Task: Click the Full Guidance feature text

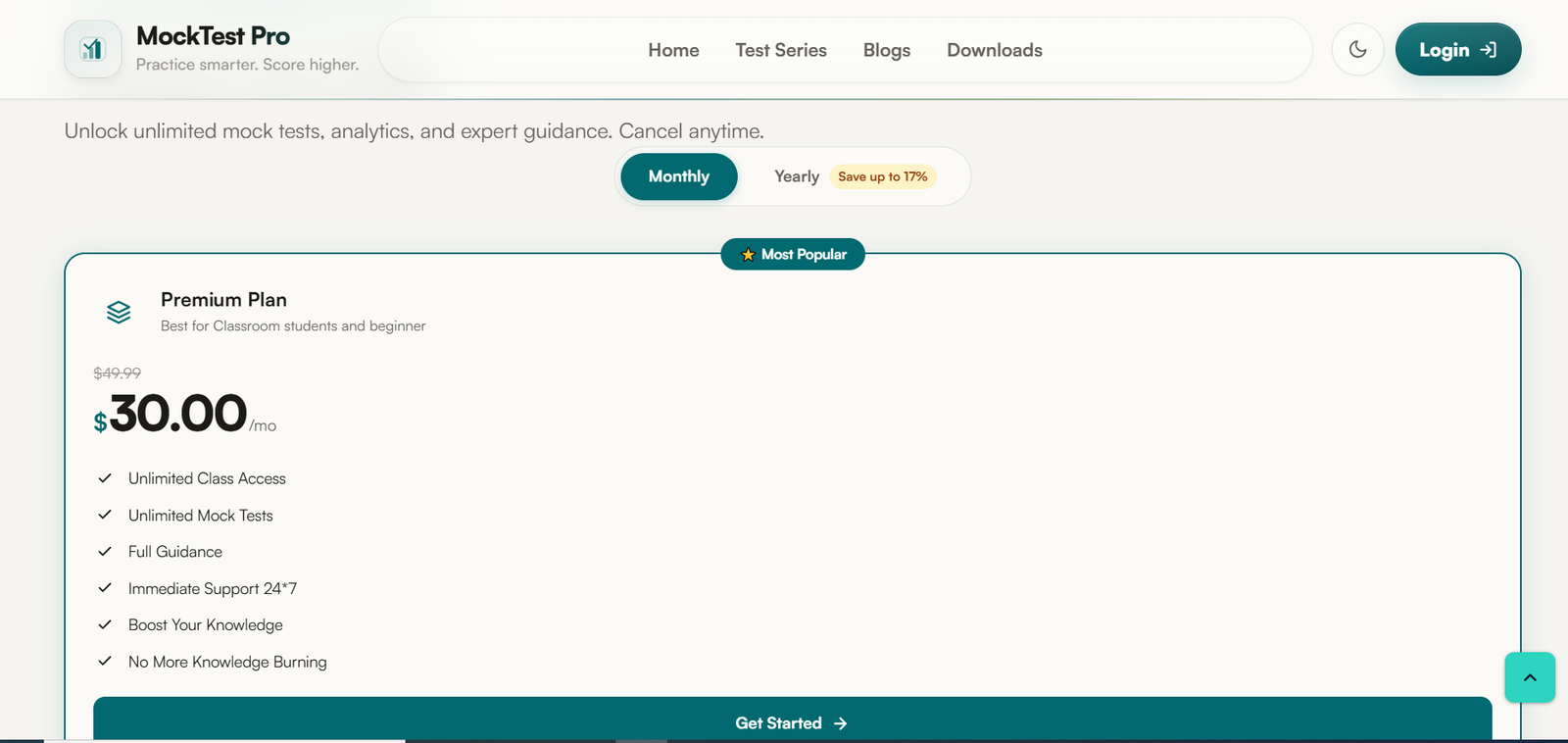Action: 175,552
